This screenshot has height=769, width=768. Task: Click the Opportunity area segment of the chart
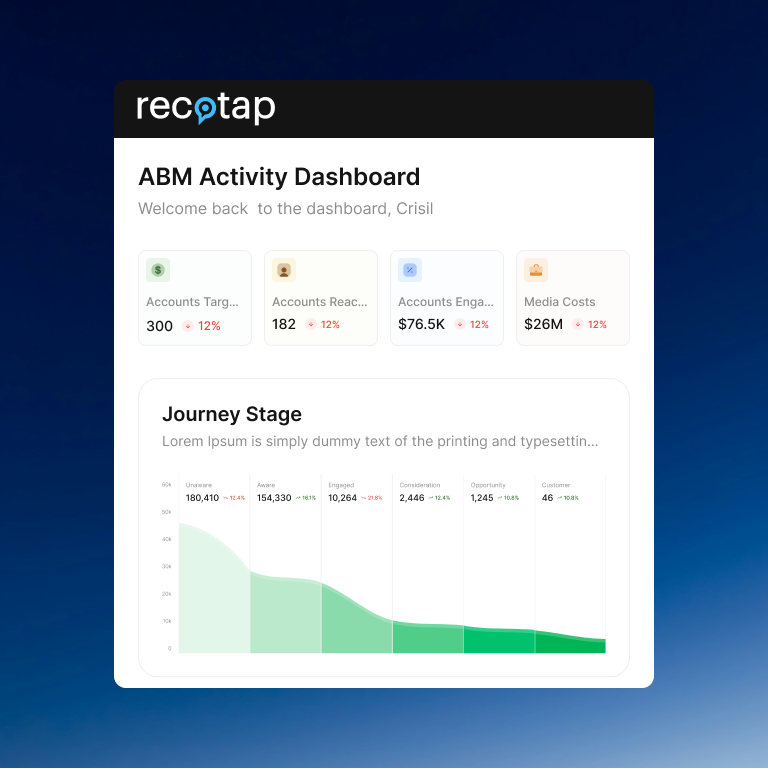499,641
